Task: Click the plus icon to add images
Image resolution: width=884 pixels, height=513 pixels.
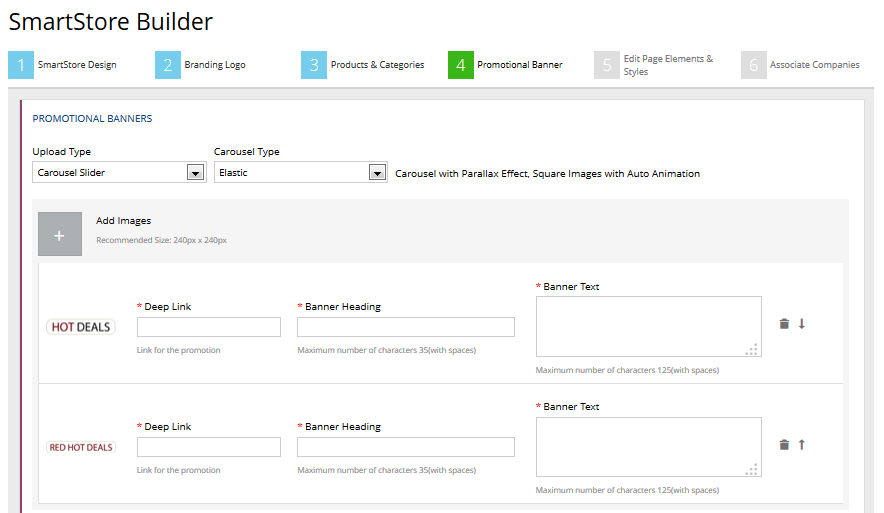Action: point(59,235)
